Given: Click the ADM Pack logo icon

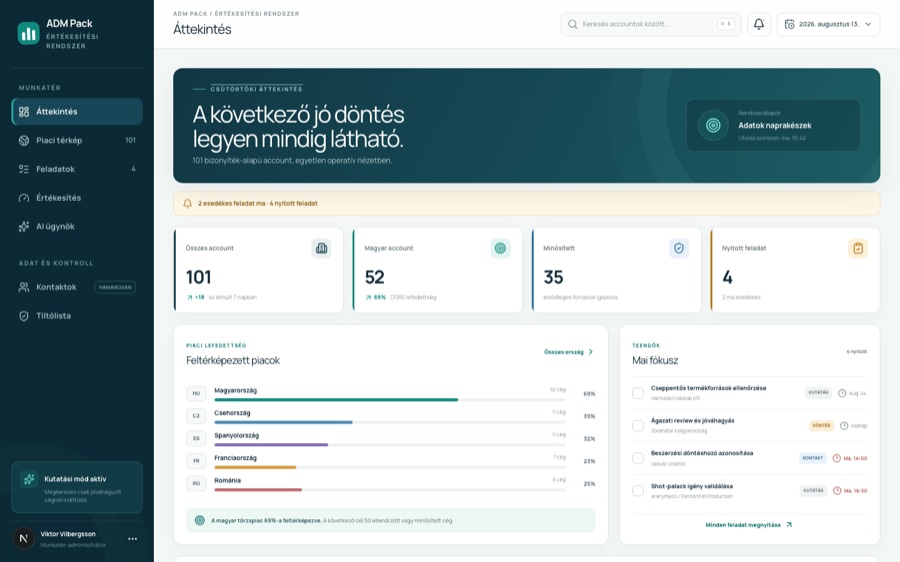Looking at the screenshot, I should tap(28, 33).
